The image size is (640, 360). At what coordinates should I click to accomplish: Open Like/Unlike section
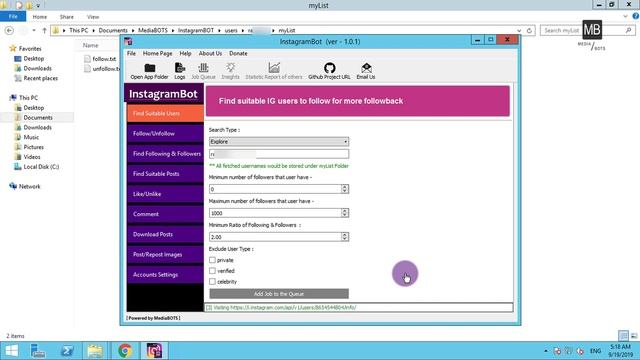tap(165, 194)
